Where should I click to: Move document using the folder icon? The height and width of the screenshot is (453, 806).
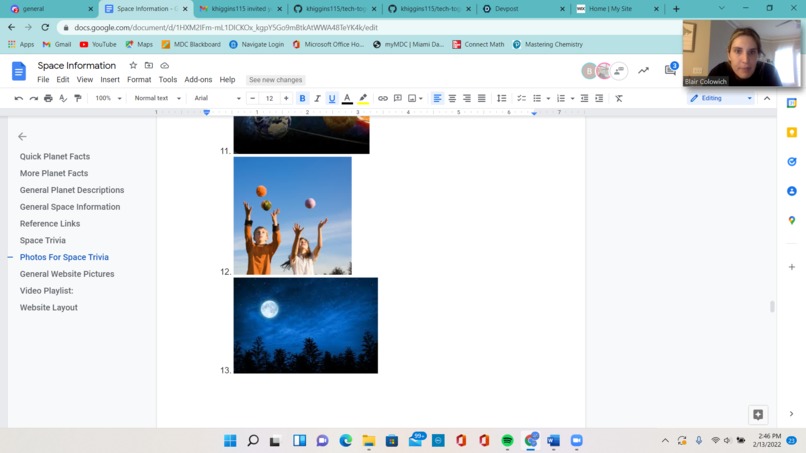point(149,65)
